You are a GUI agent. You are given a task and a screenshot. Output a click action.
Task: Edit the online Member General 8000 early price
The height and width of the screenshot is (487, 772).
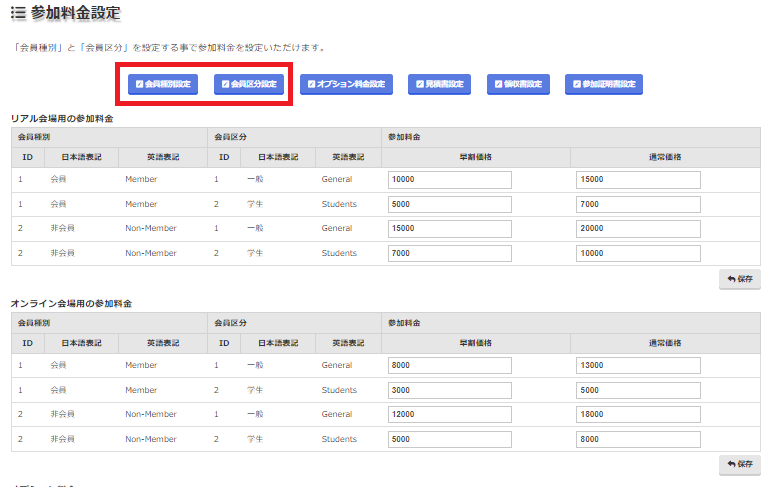(x=450, y=365)
